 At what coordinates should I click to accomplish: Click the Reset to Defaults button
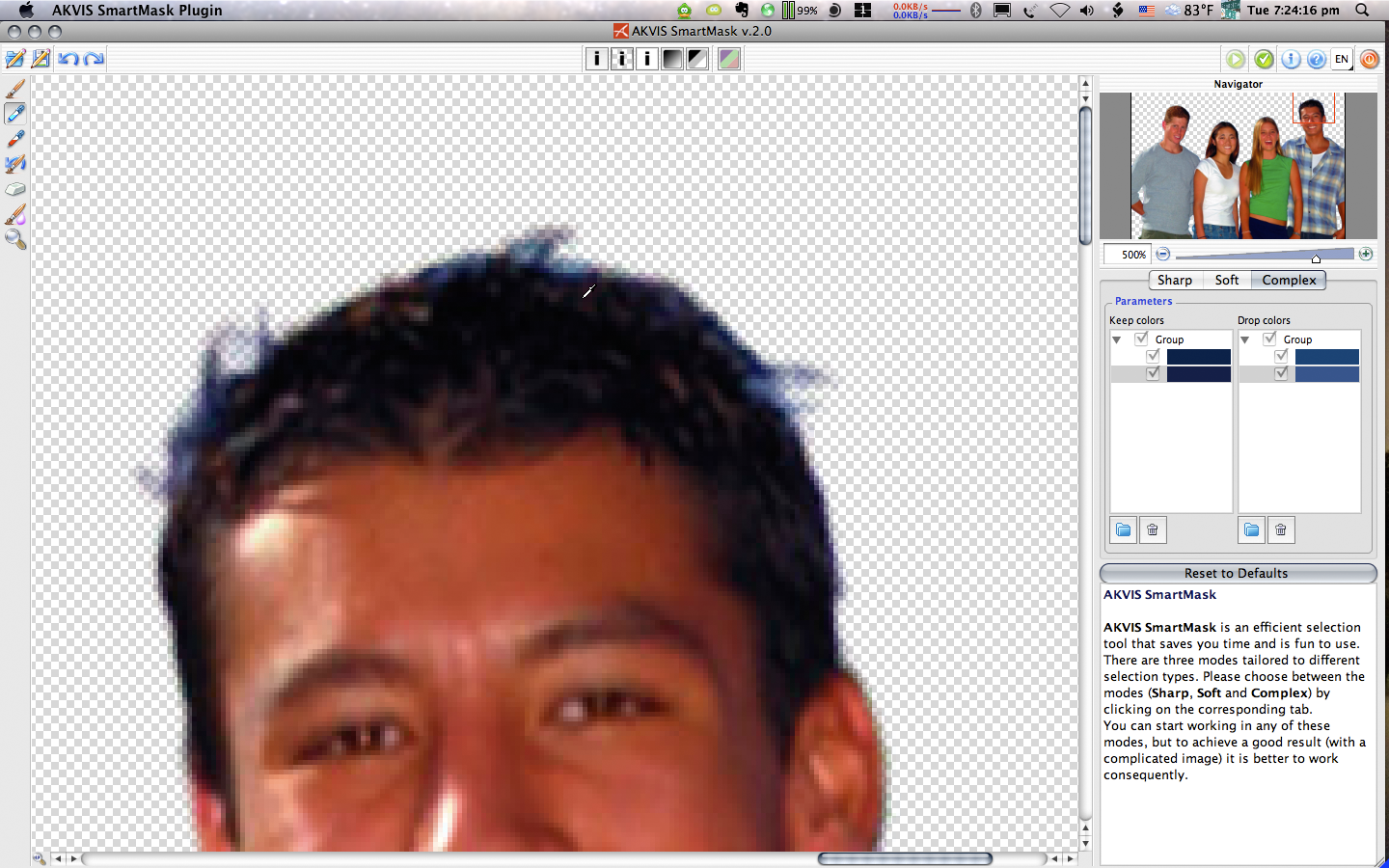click(x=1238, y=573)
